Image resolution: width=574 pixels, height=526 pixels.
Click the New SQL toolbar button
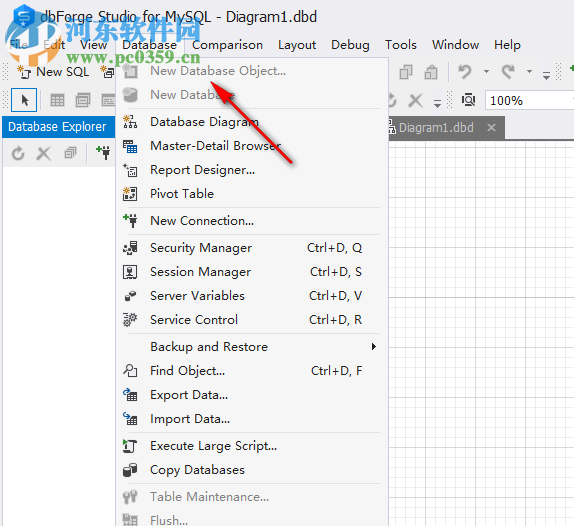coord(53,72)
